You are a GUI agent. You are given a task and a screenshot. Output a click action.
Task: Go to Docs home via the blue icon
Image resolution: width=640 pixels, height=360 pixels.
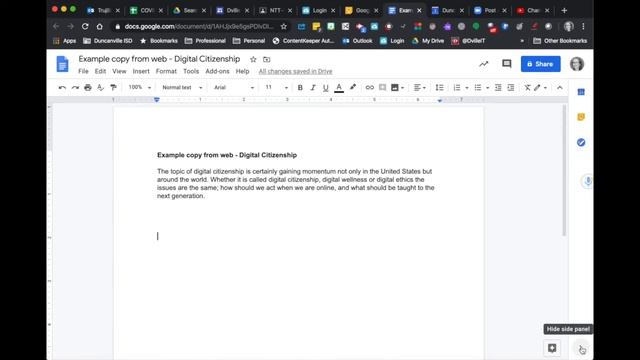coord(62,64)
